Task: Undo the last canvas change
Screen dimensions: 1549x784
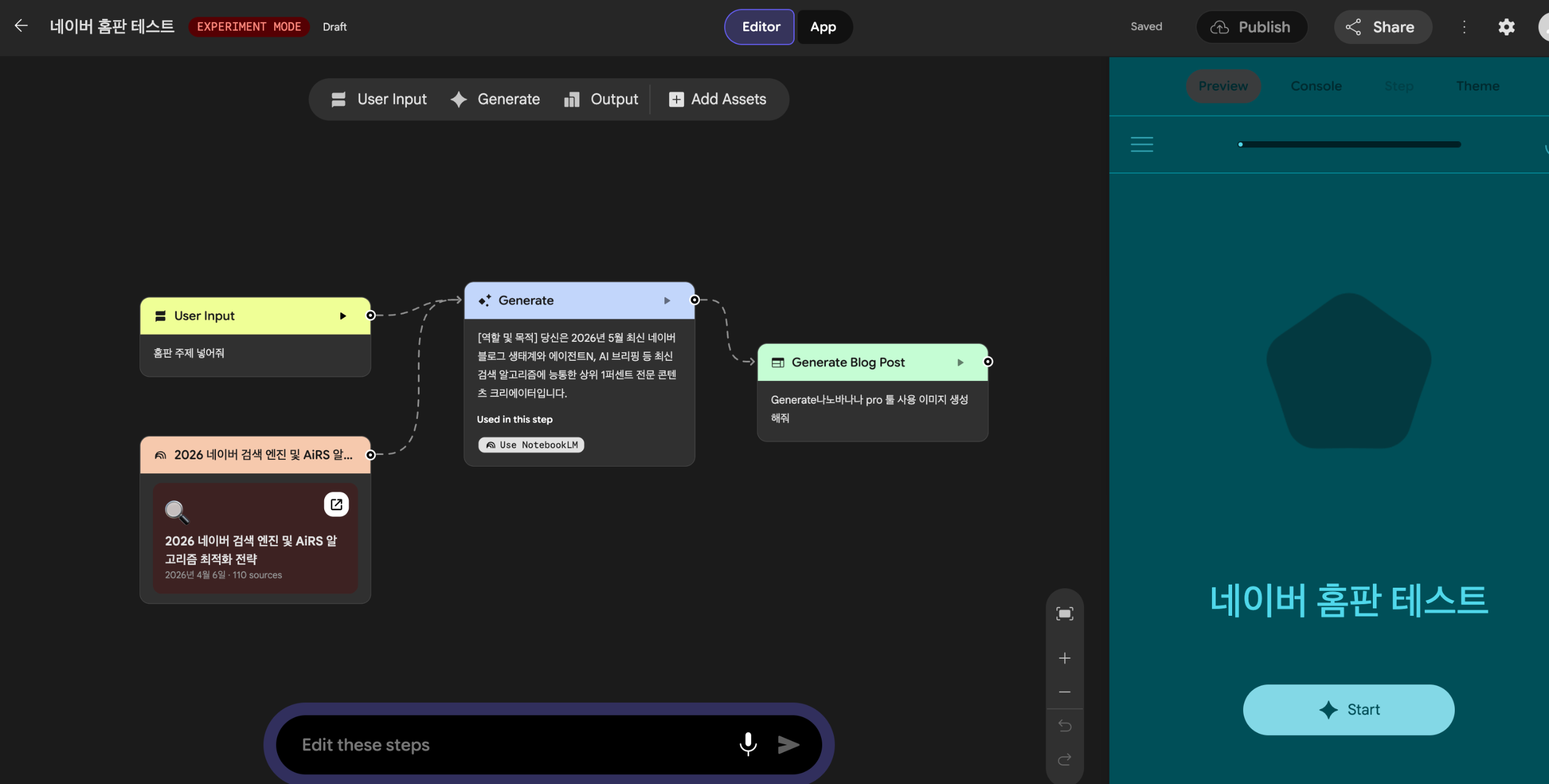Action: pyautogui.click(x=1064, y=726)
